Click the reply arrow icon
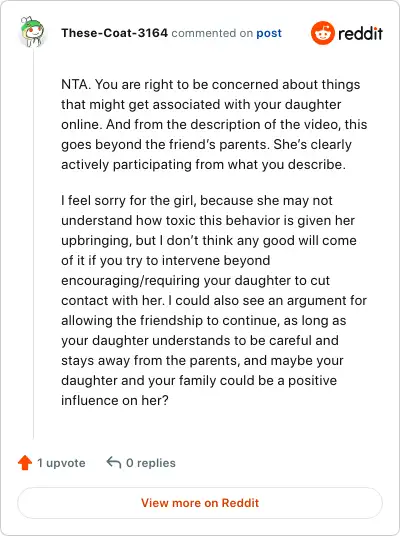Image resolution: width=400 pixels, height=536 pixels. [x=114, y=463]
